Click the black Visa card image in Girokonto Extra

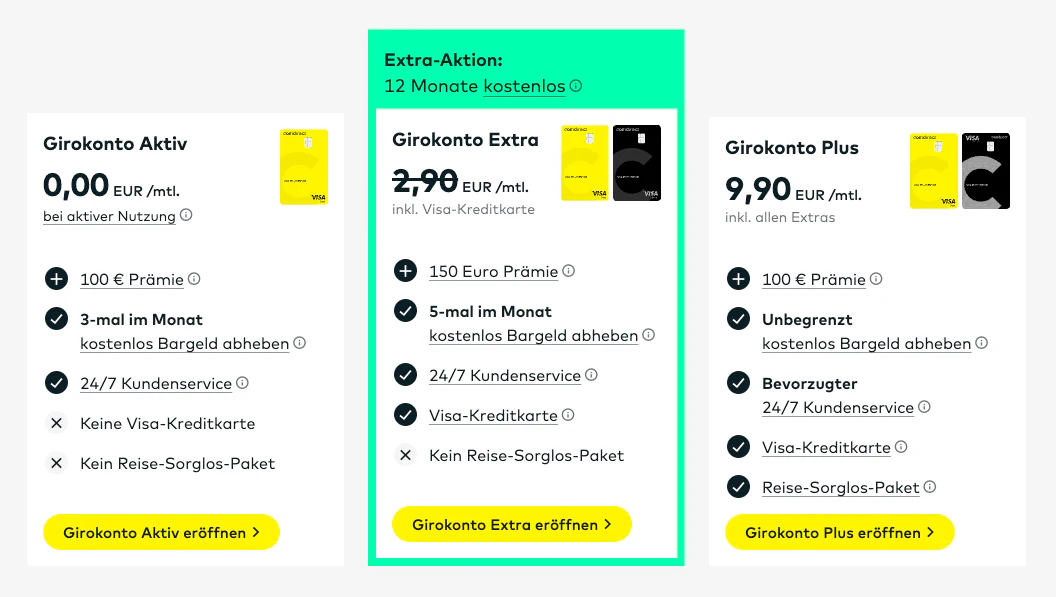[x=637, y=162]
